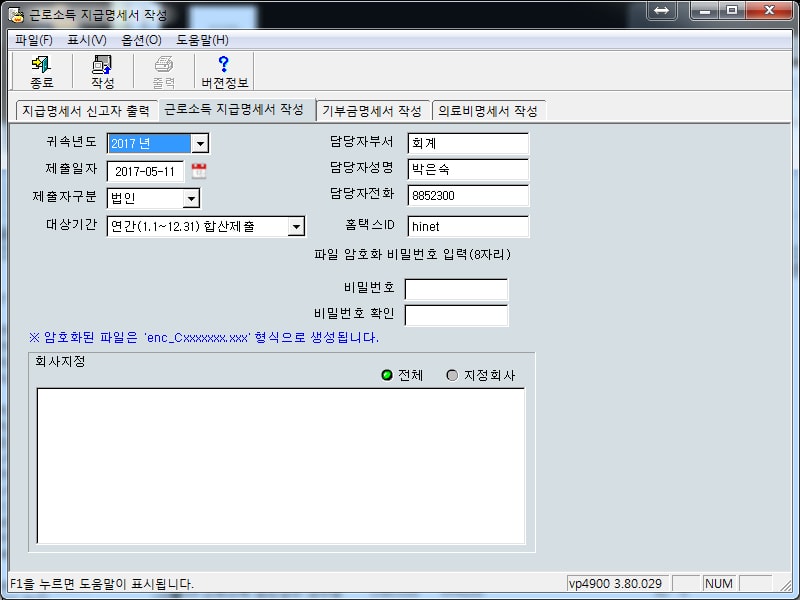Click the 비밀번호 input field
The image size is (800, 600).
pos(456,289)
